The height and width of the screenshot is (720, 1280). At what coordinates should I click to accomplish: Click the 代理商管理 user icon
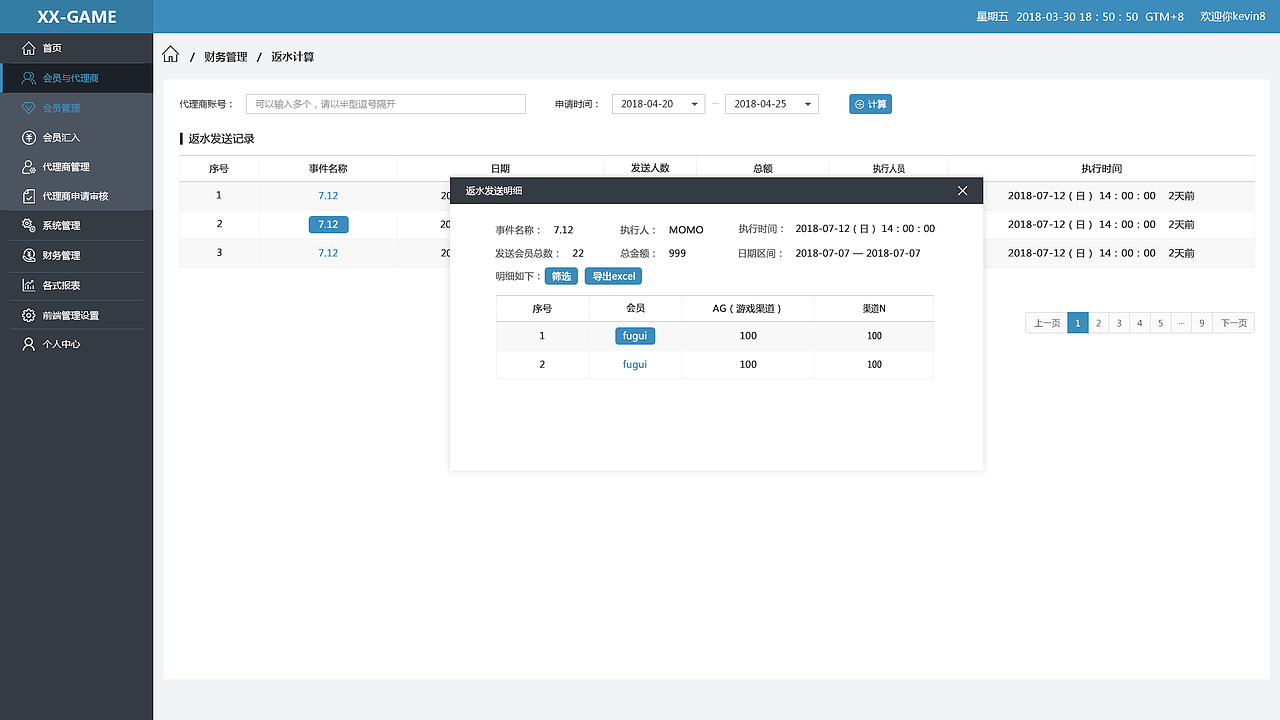coord(28,167)
